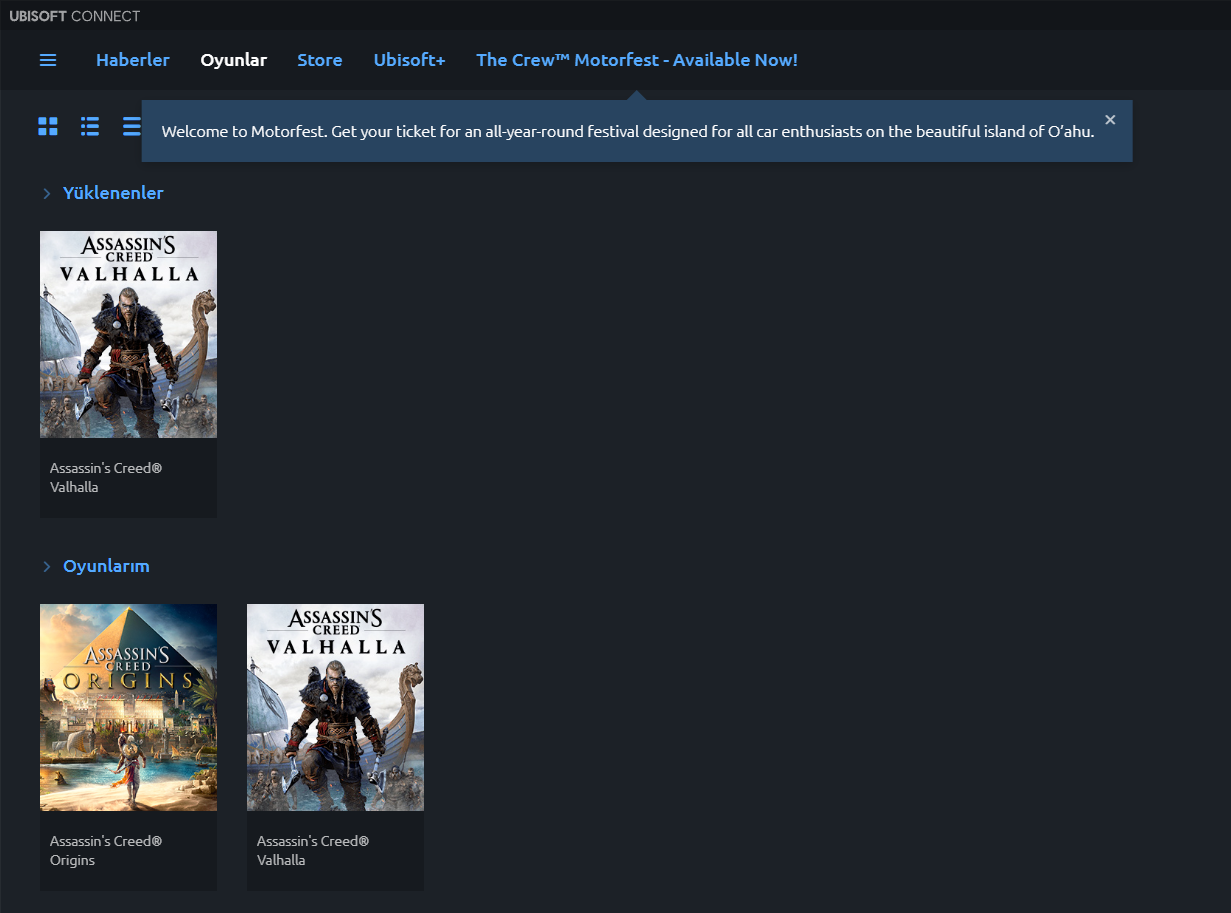Click Assassin's Creed Valhalla title under Oyunlarım
1231x913 pixels.
coord(313,851)
